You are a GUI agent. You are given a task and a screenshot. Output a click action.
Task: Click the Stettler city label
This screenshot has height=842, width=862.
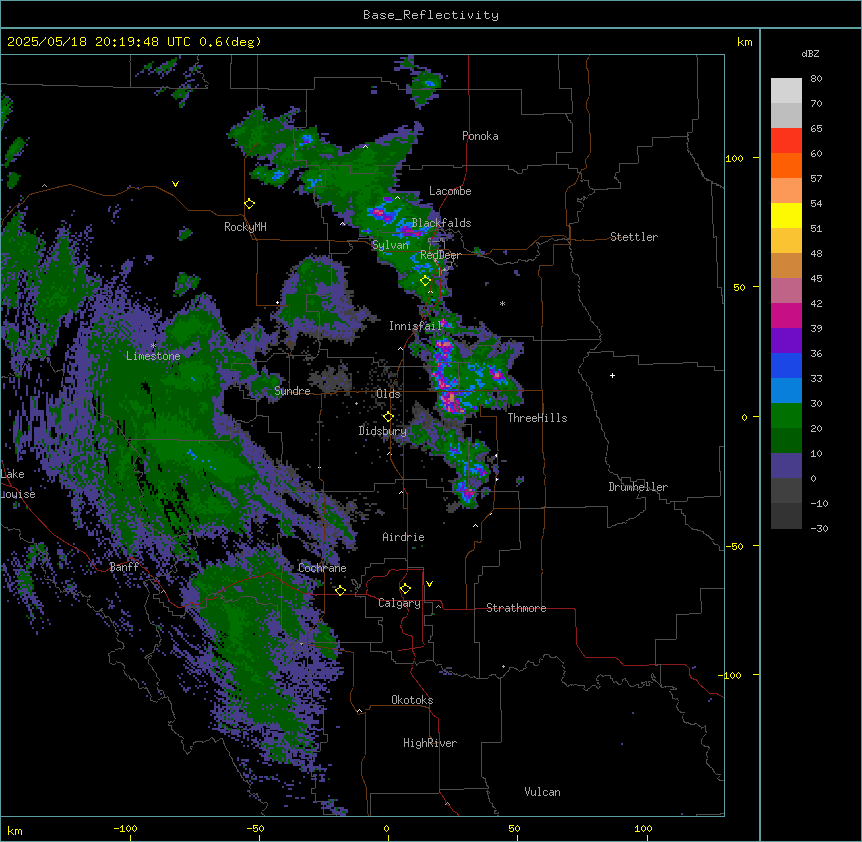[634, 237]
